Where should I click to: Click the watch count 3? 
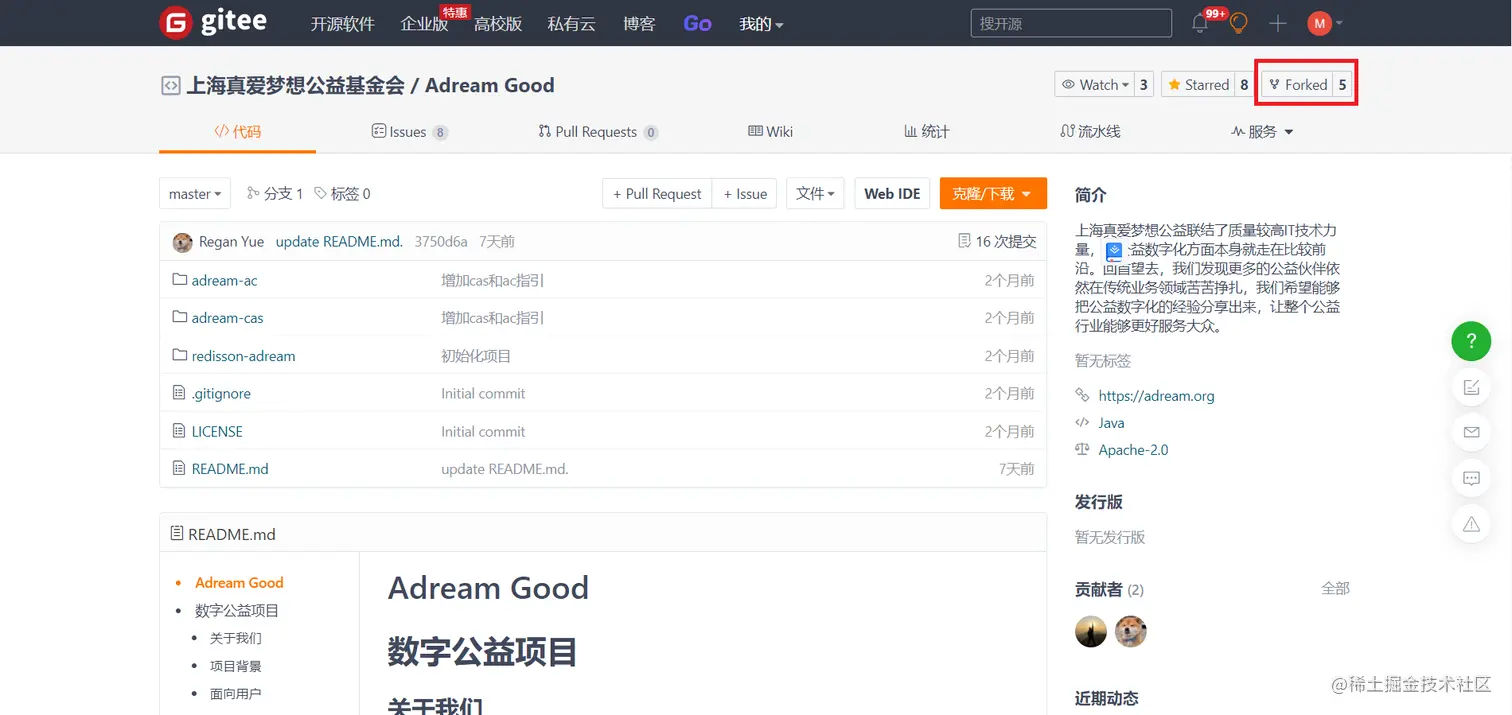pos(1144,85)
